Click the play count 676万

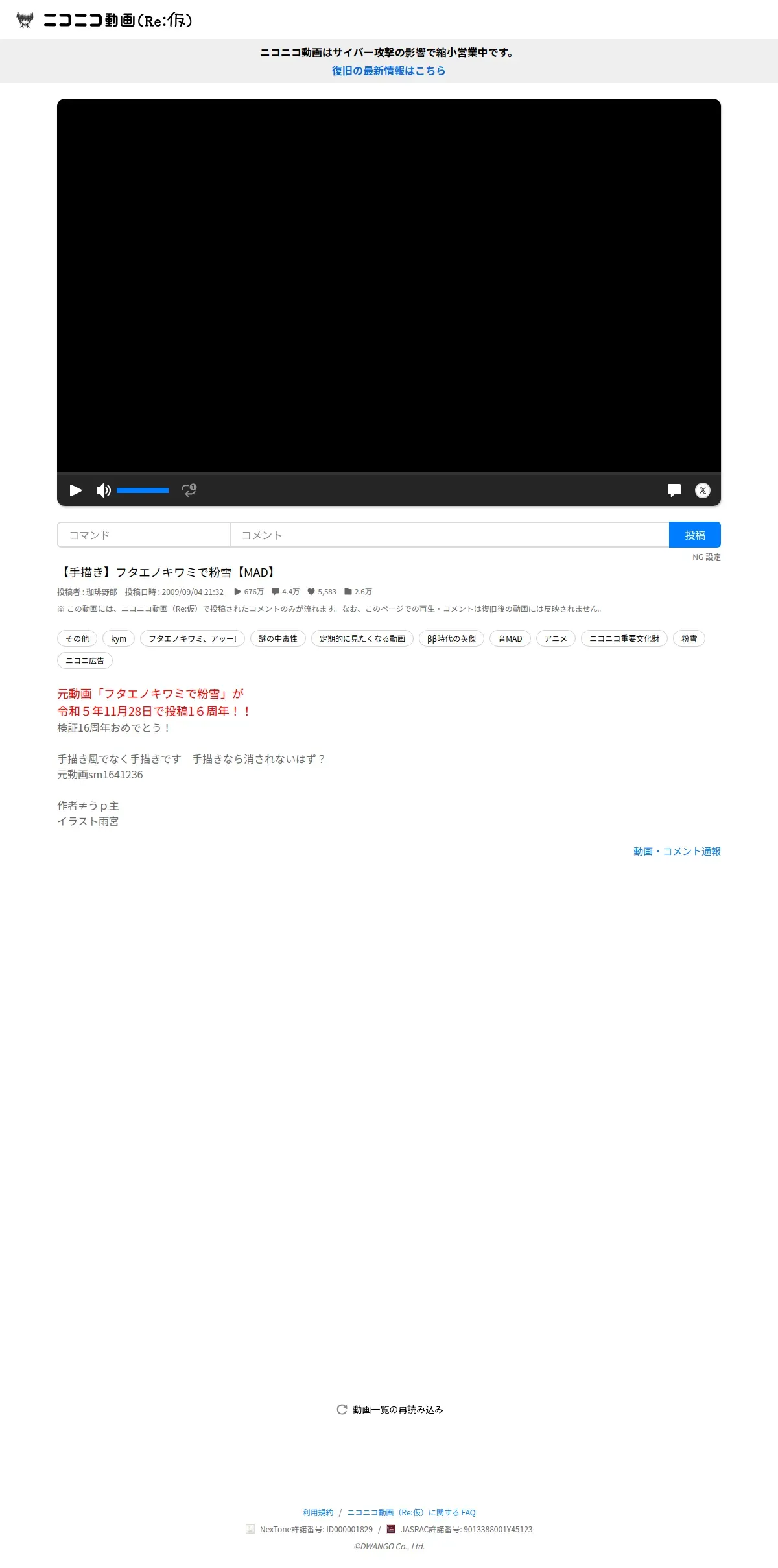click(x=249, y=592)
